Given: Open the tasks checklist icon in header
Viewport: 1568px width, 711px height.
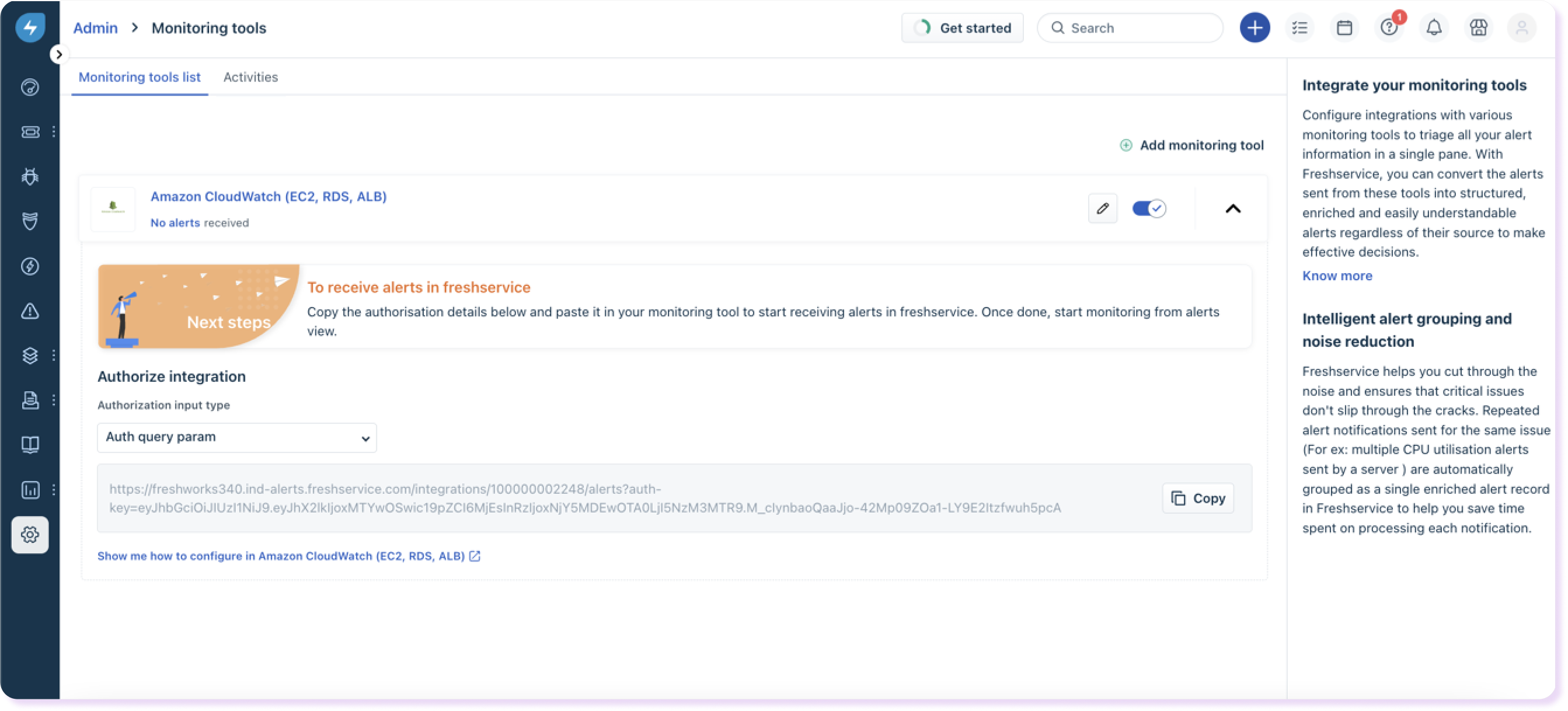Looking at the screenshot, I should point(1299,28).
